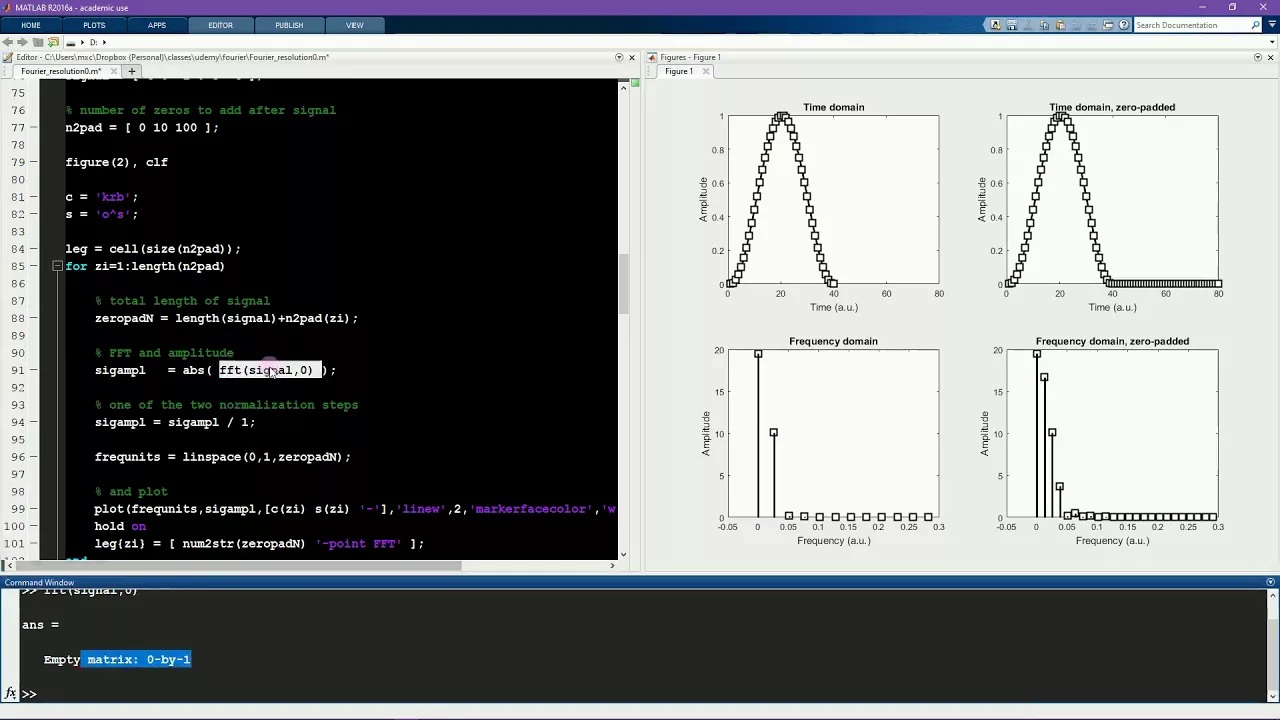Click Command Window scrollbar up arrow

1272,596
